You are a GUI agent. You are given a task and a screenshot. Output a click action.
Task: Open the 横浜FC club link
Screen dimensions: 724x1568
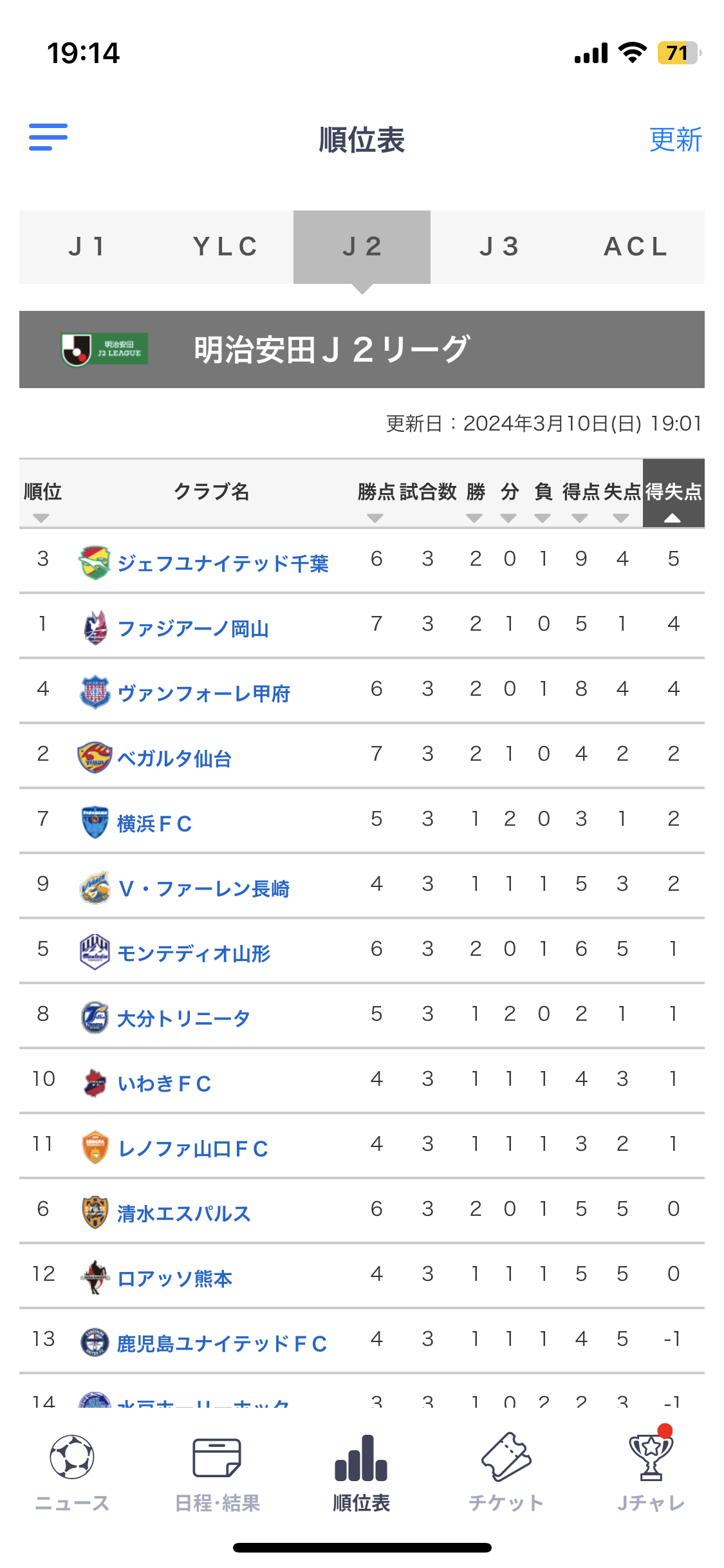click(x=154, y=823)
